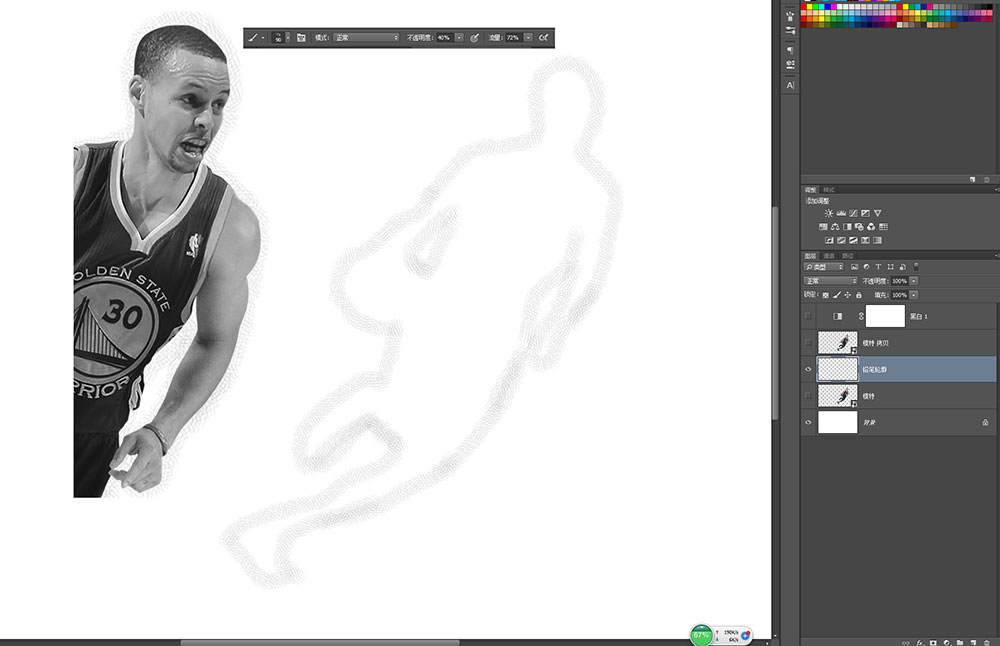Show the Black & White 1 adjustment layer
1000x646 pixels.
(x=808, y=316)
